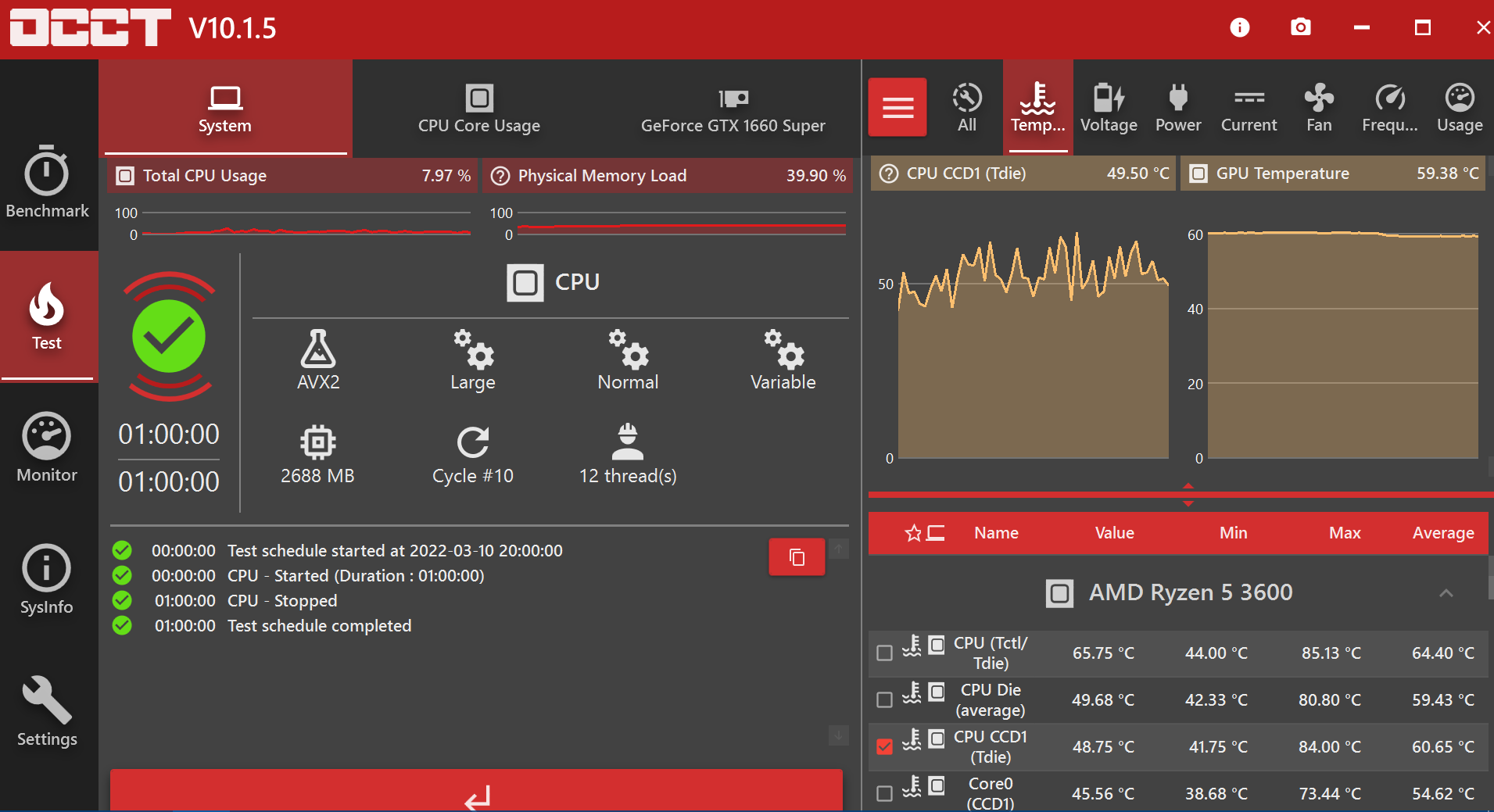Viewport: 1494px width, 812px height.
Task: Click log entry 'CPU - Stopped'
Action: pos(282,601)
